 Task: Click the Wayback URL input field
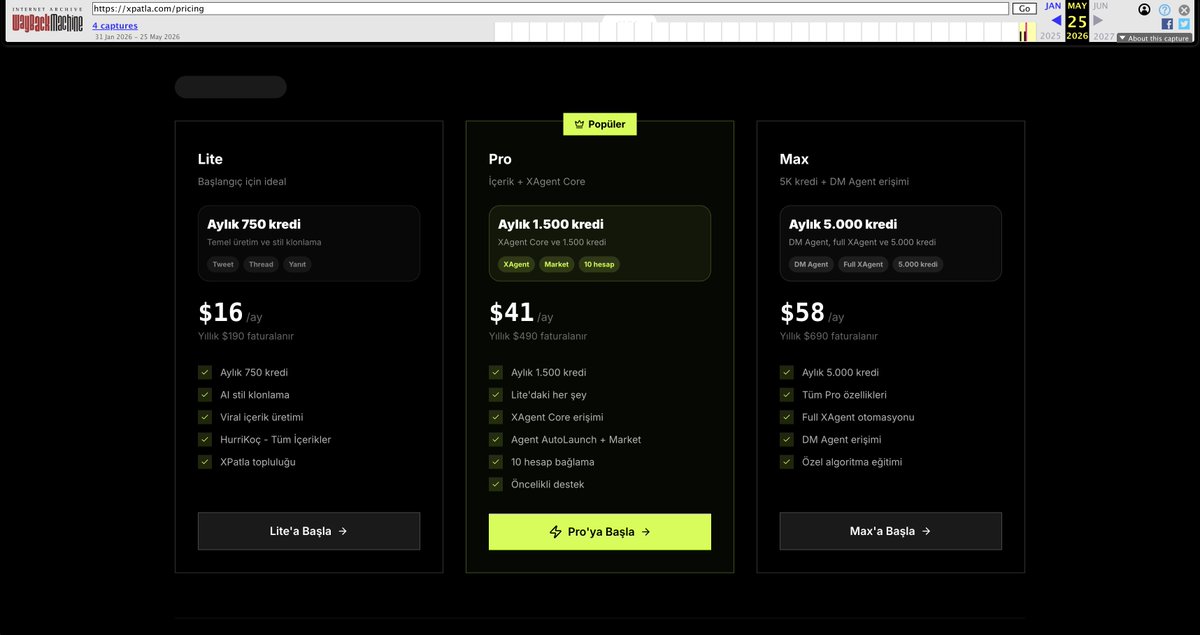pos(550,8)
